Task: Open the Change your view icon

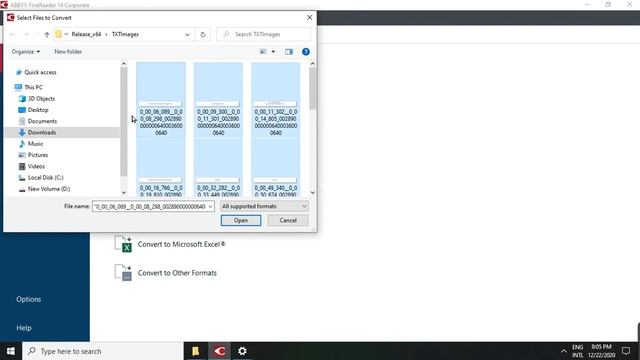Action: (x=263, y=52)
